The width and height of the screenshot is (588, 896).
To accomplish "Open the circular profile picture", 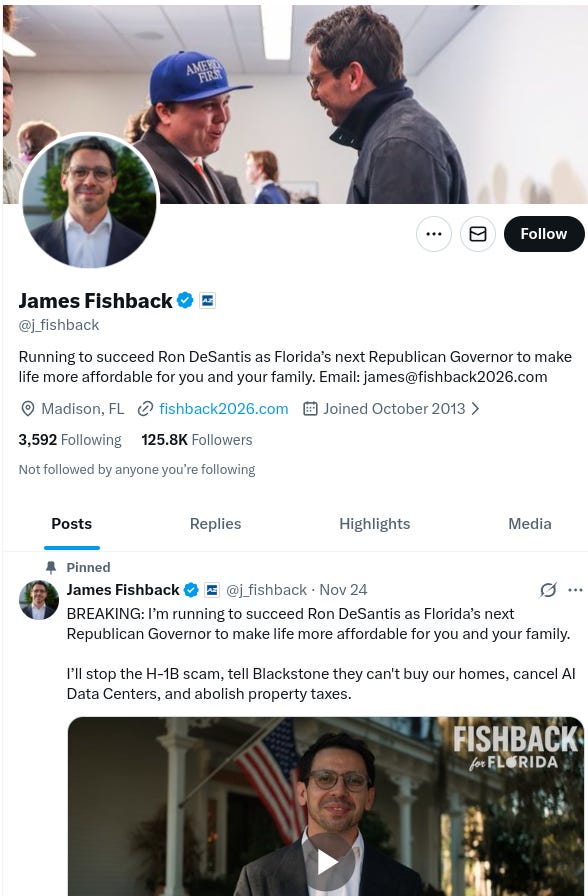I will coord(90,200).
